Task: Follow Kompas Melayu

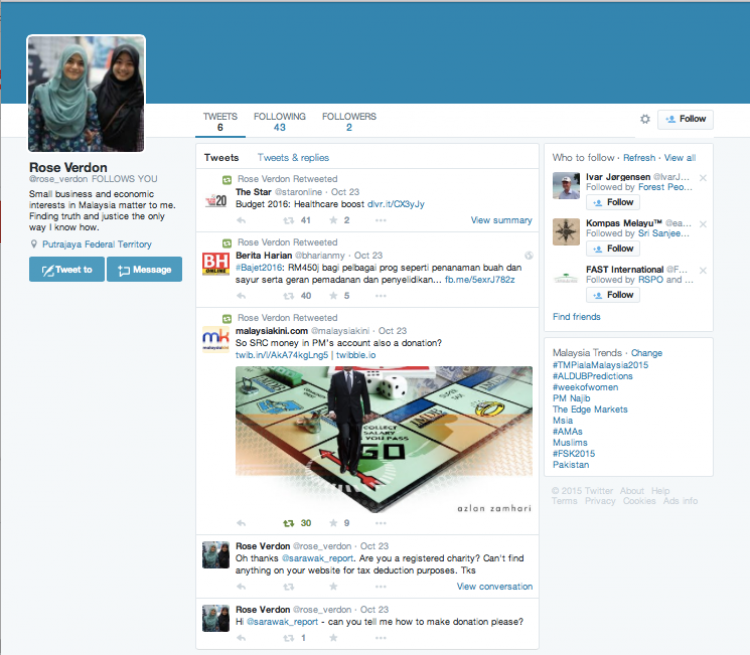Action: [x=613, y=249]
